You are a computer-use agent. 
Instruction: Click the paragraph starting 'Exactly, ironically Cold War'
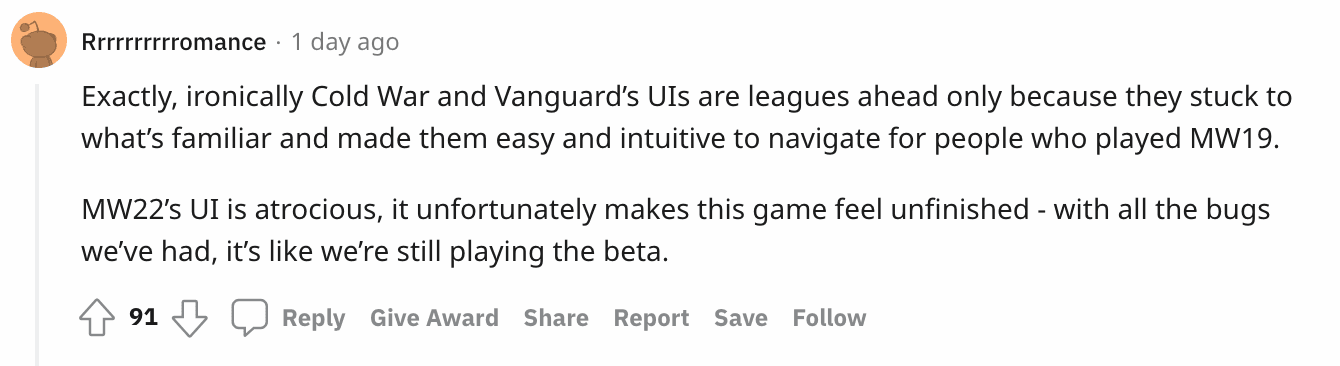point(687,118)
